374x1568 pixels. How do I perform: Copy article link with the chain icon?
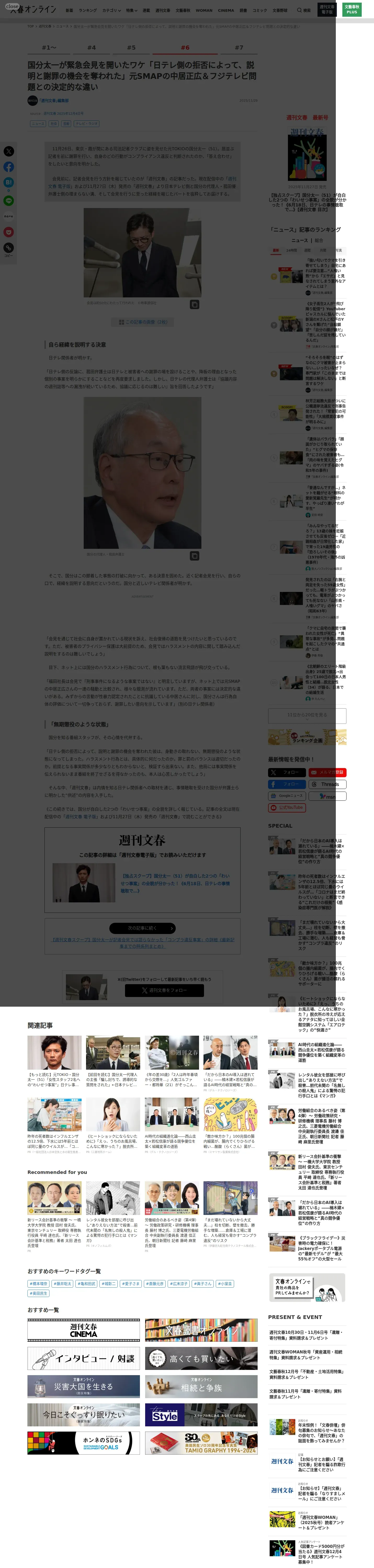pos(9,248)
